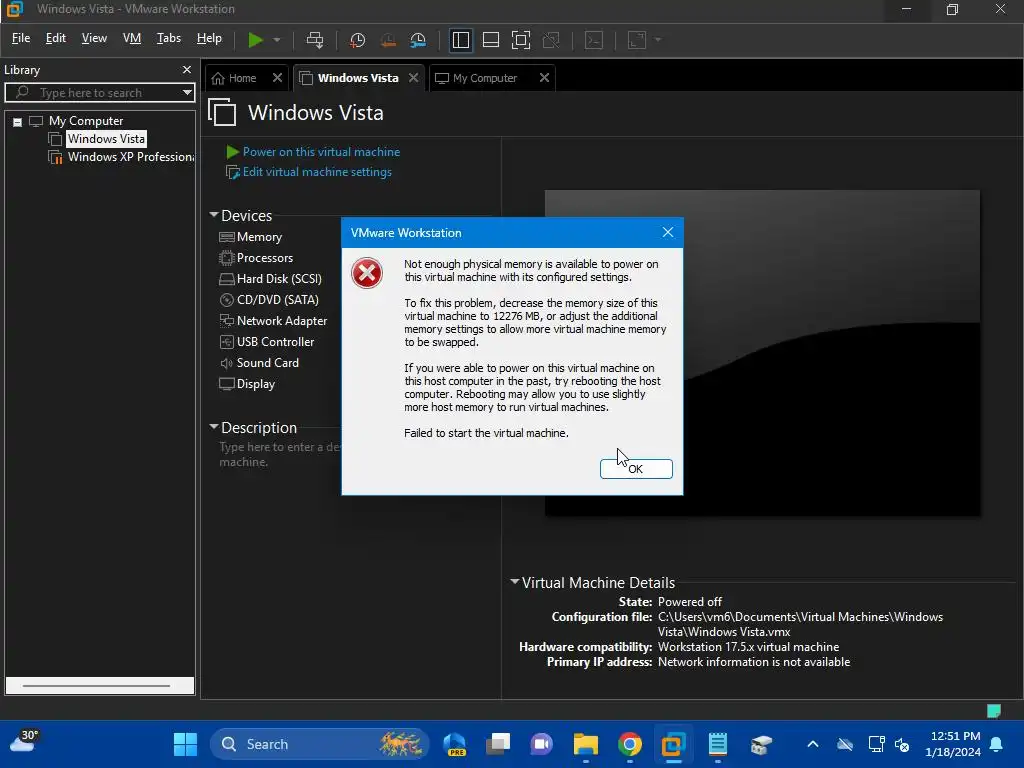Open the File menu
Image resolution: width=1024 pixels, height=768 pixels.
pos(21,38)
